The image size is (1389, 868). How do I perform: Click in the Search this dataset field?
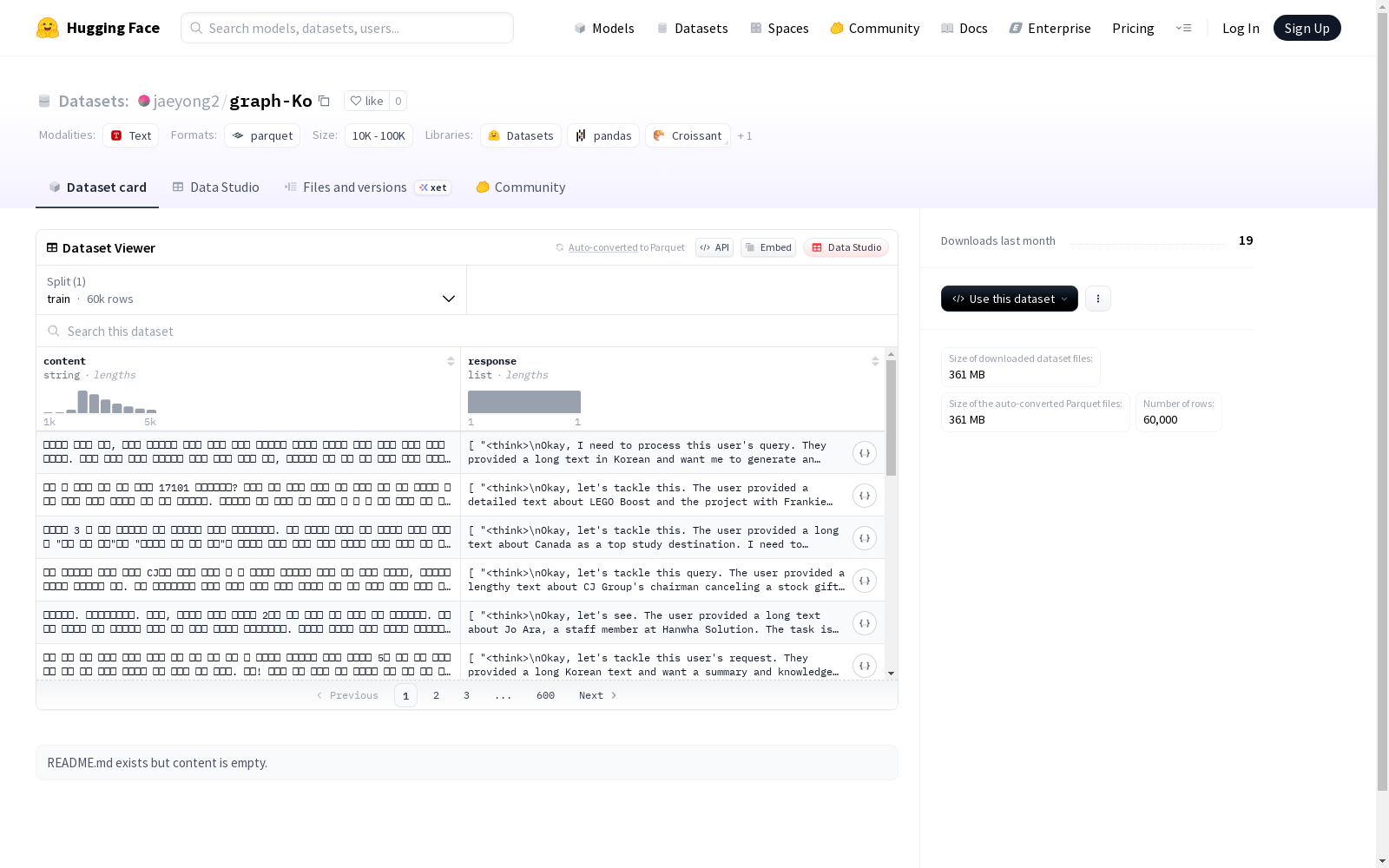pos(467,331)
